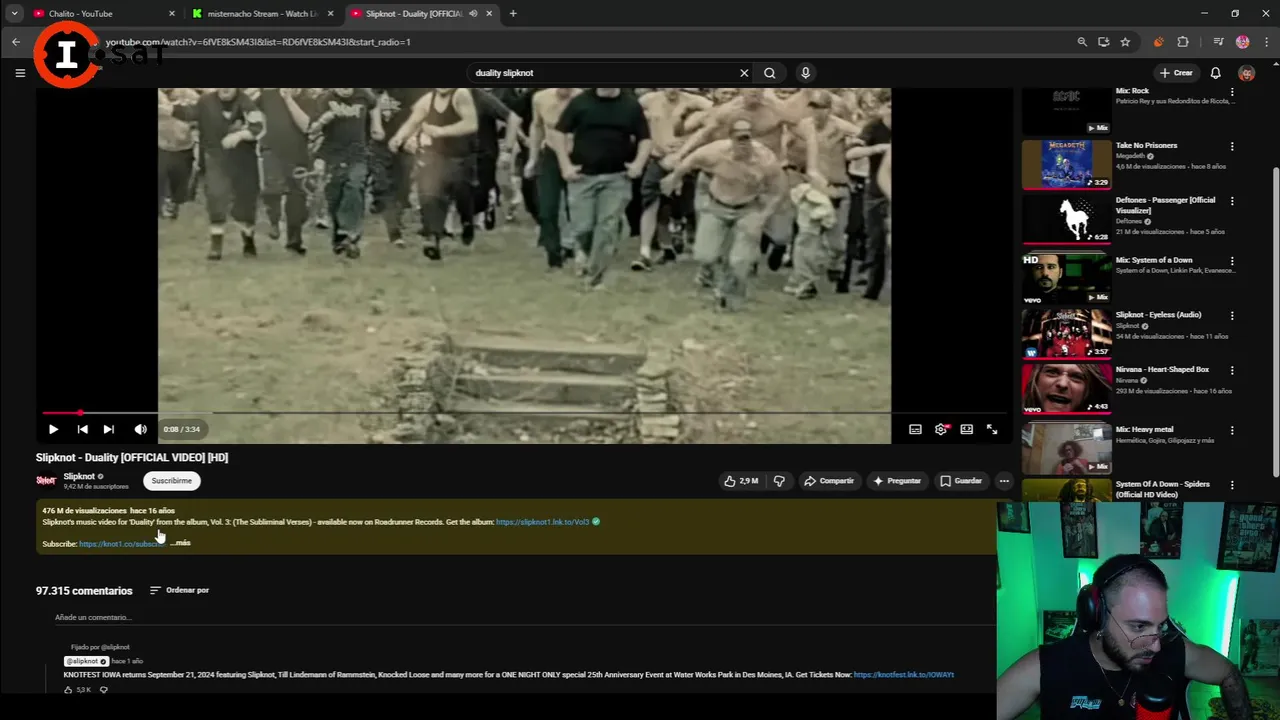The width and height of the screenshot is (1280, 720).
Task: Open options for Nirvana - Heart-Shaped Box
Action: tap(1232, 370)
